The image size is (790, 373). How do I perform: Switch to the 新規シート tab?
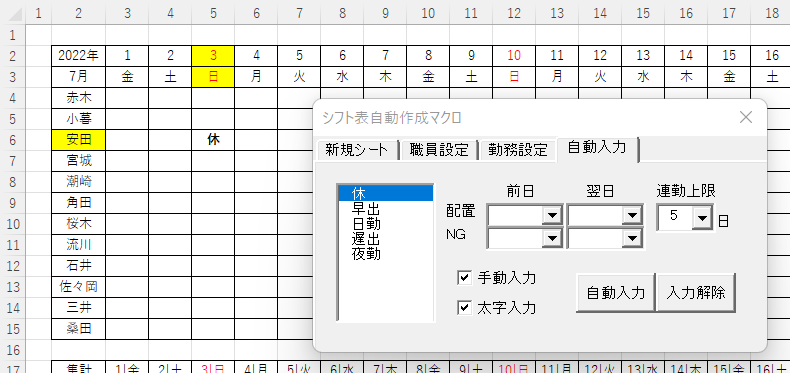[356, 150]
